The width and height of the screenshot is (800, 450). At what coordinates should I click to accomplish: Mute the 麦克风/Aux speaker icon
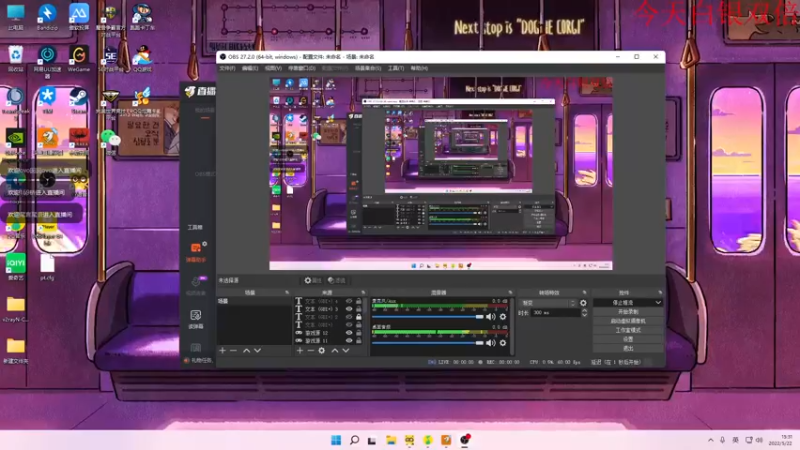pos(490,317)
